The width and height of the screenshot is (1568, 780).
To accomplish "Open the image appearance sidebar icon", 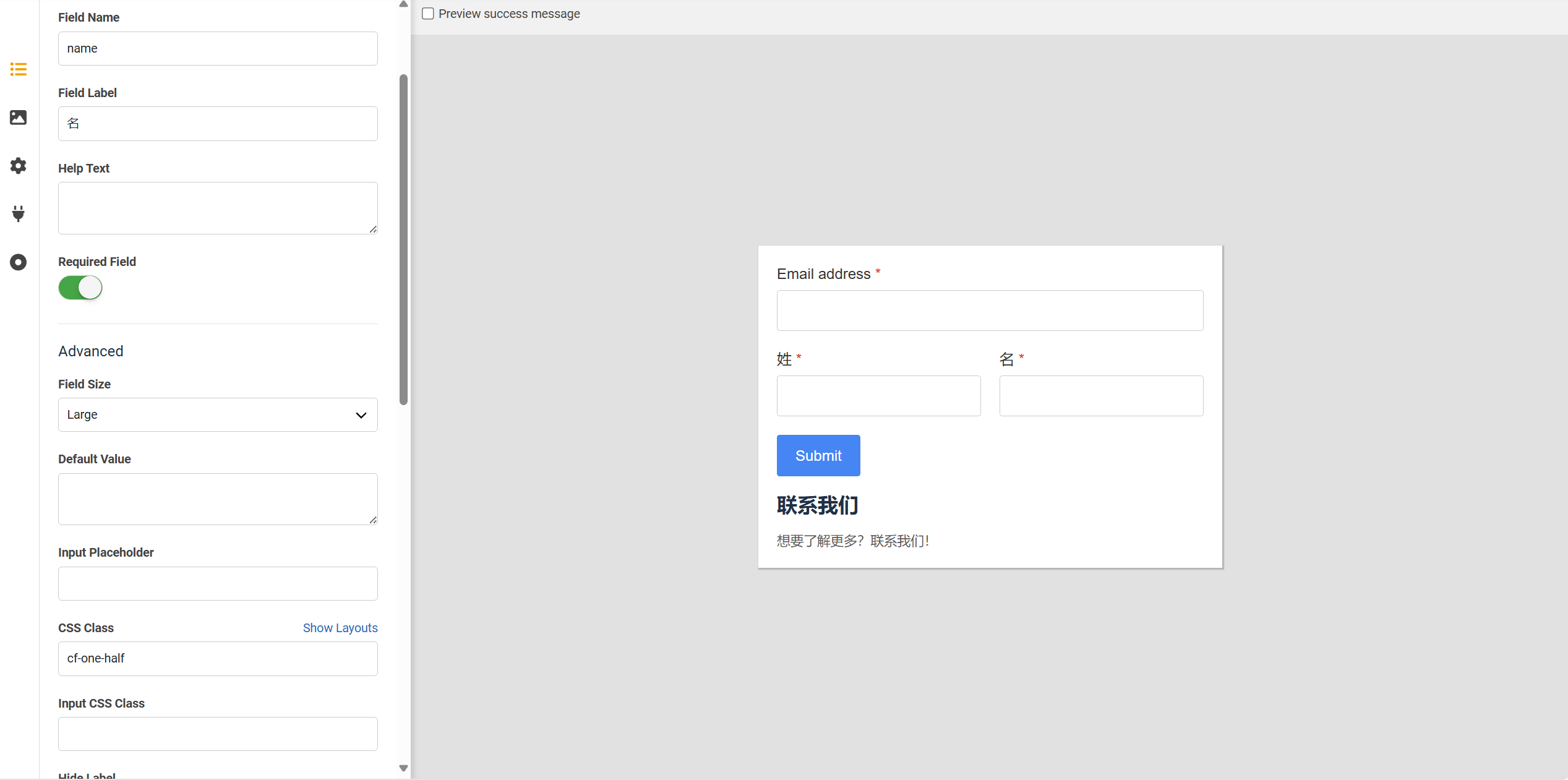I will 19,118.
